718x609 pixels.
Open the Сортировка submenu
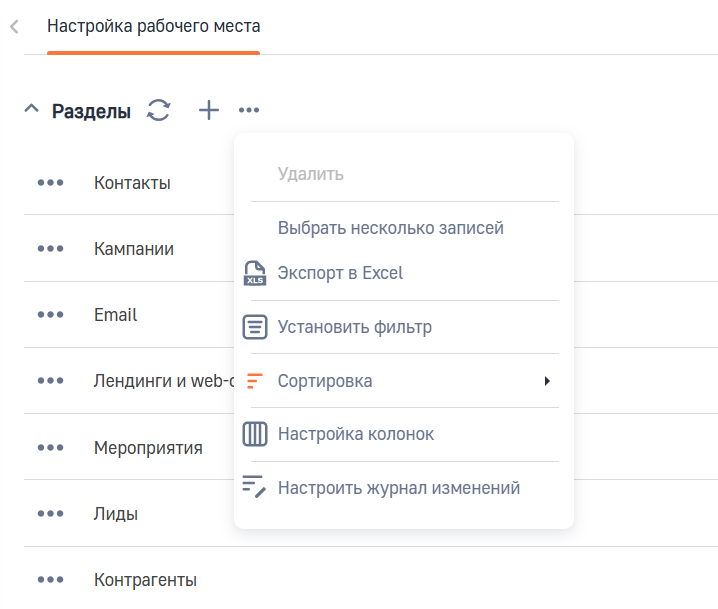404,381
